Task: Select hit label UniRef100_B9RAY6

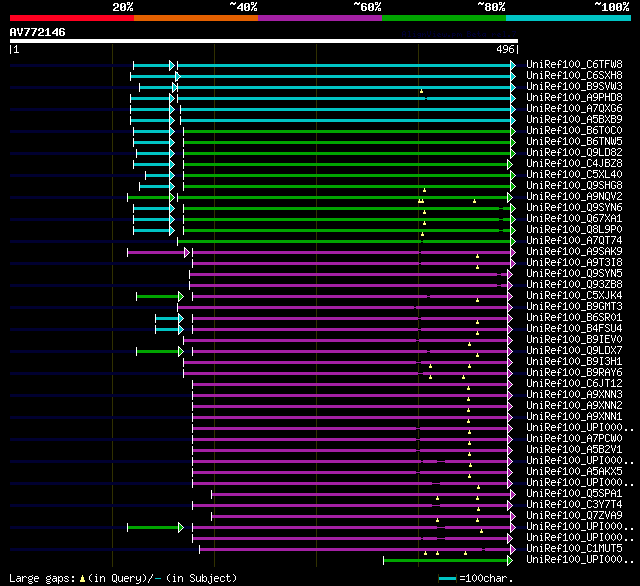Action: [574, 373]
